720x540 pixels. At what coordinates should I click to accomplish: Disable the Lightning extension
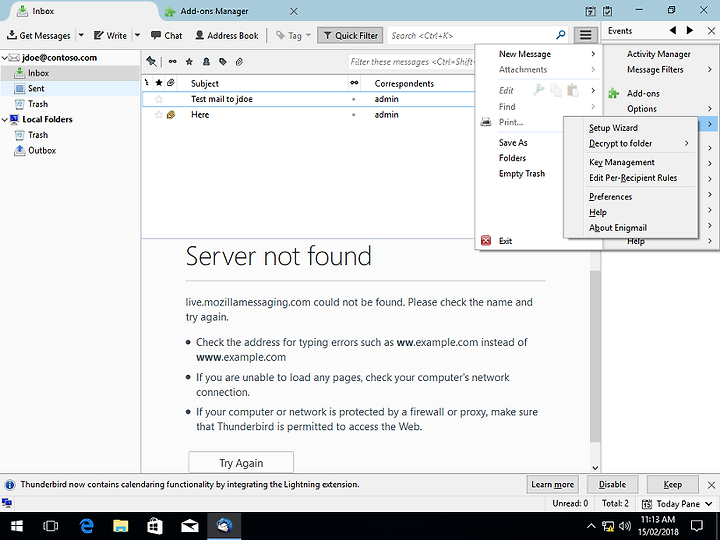612,484
